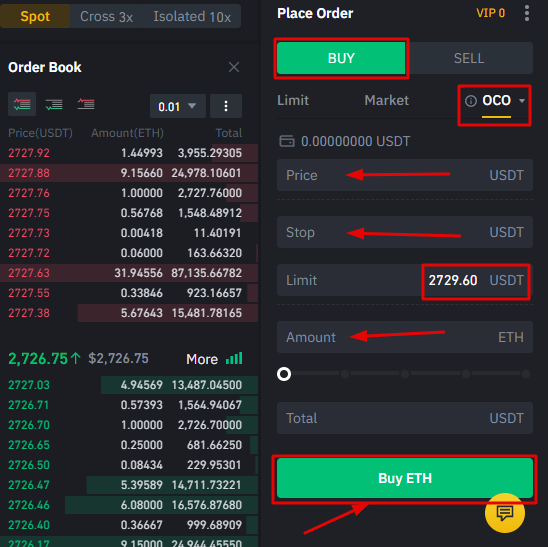Show only sell orders view icon
The height and width of the screenshot is (547, 548).
pos(86,104)
